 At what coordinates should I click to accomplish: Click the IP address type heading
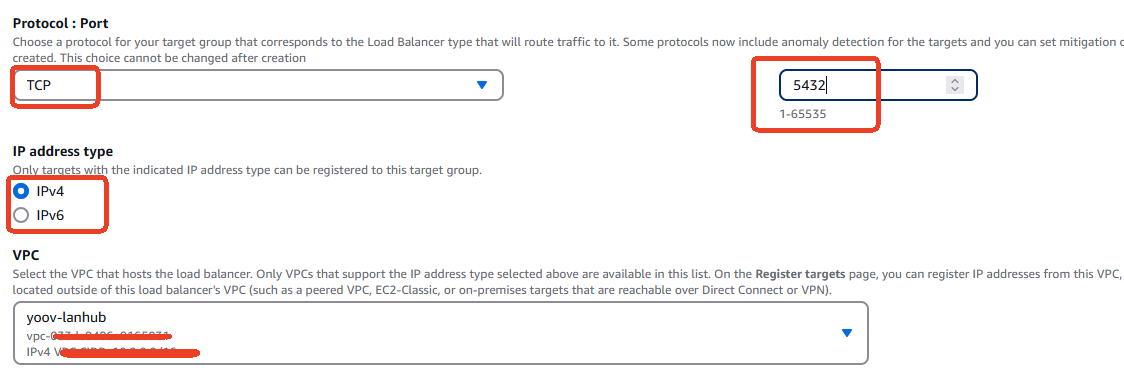point(63,152)
